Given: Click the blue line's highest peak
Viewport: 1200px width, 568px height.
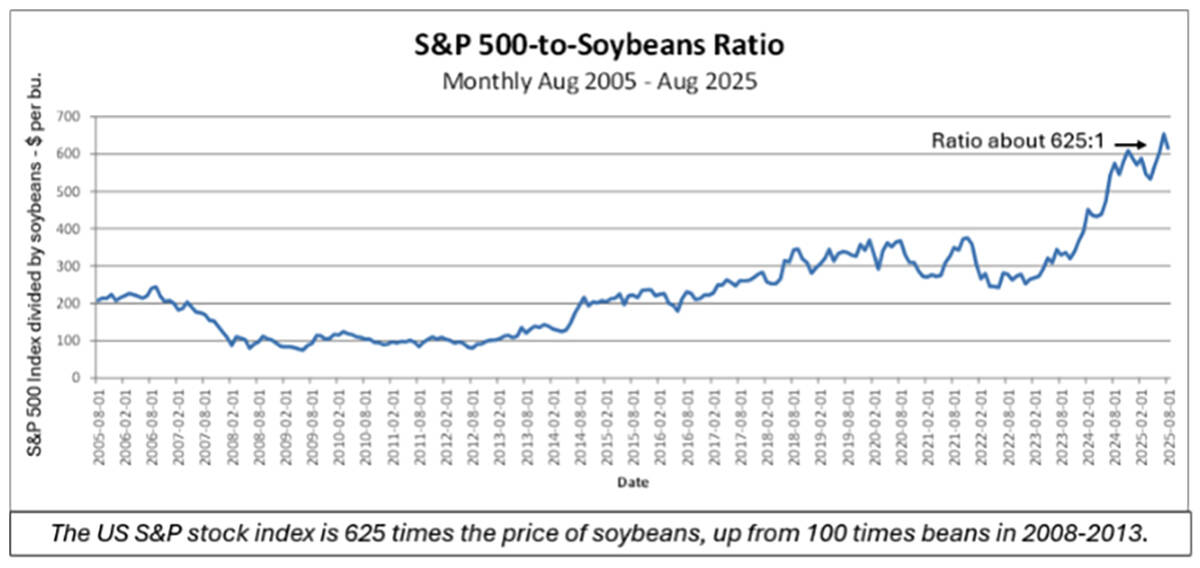Looking at the screenshot, I should point(1165,133).
